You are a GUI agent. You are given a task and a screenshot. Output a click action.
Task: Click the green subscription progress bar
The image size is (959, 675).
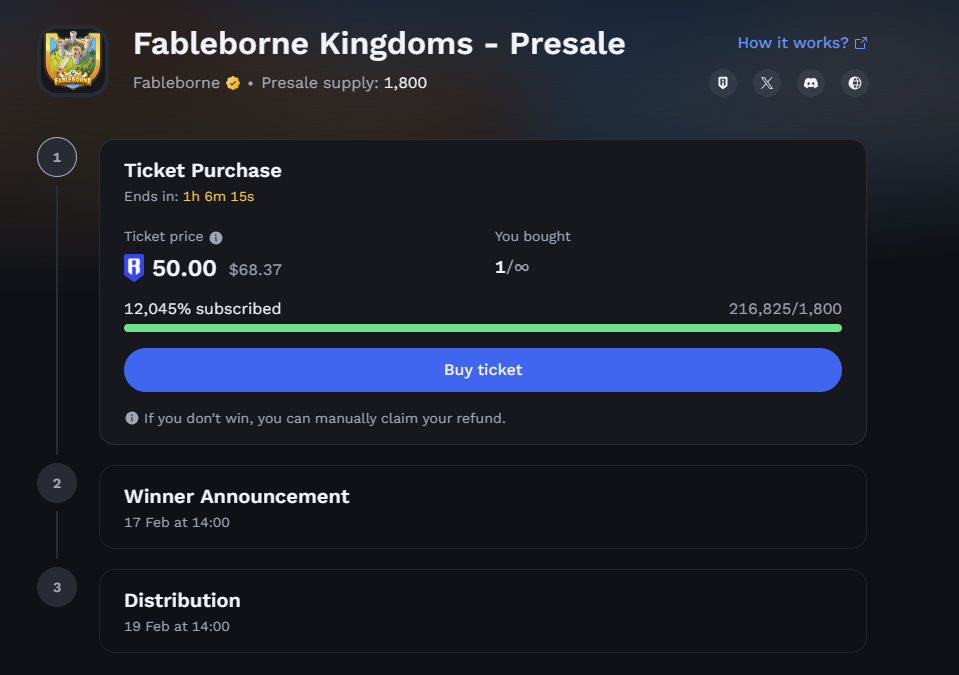(x=482, y=328)
